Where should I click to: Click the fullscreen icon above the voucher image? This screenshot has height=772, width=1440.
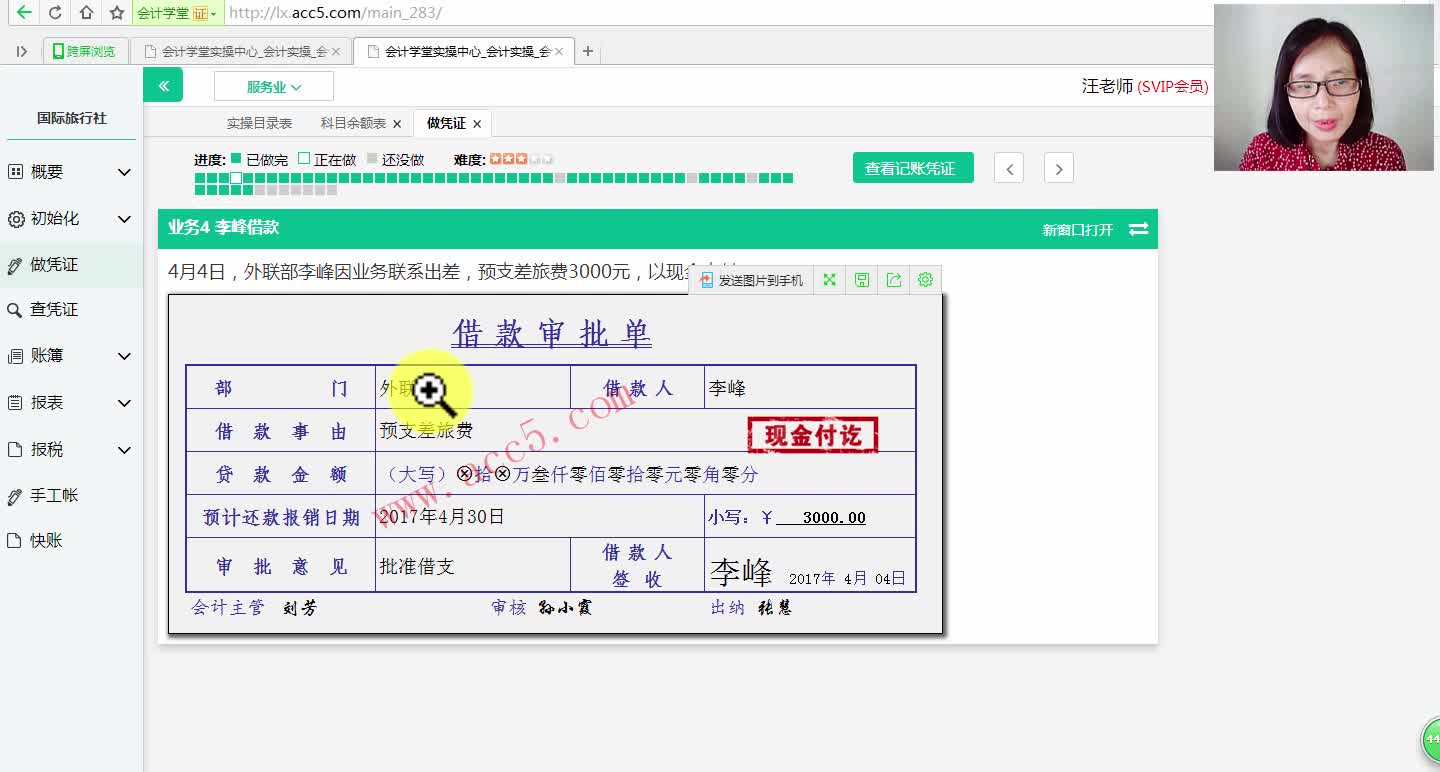(x=828, y=279)
